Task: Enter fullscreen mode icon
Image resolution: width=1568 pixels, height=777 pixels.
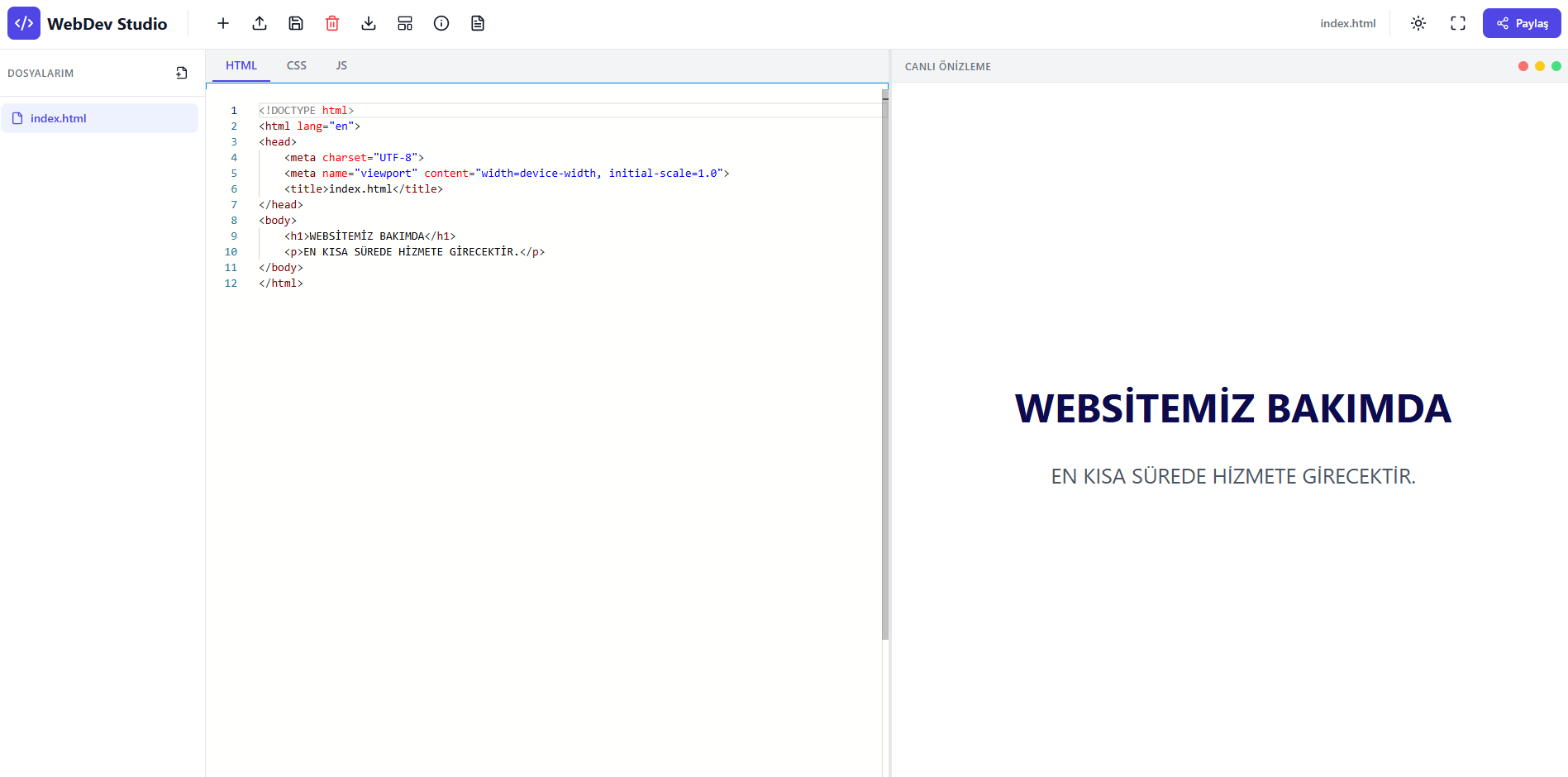Action: (1458, 23)
